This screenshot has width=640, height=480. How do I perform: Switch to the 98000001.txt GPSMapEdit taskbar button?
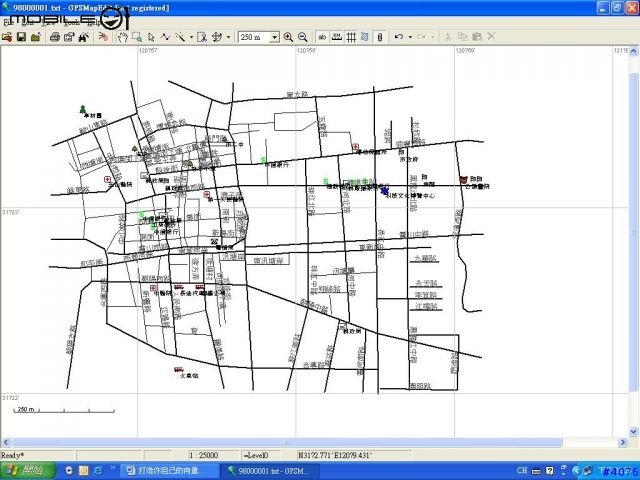(x=270, y=471)
